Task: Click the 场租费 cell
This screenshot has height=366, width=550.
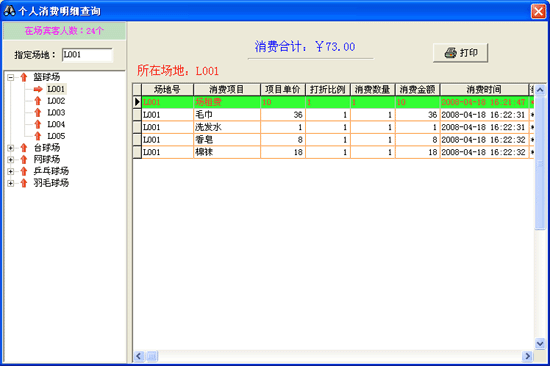Action: click(227, 102)
